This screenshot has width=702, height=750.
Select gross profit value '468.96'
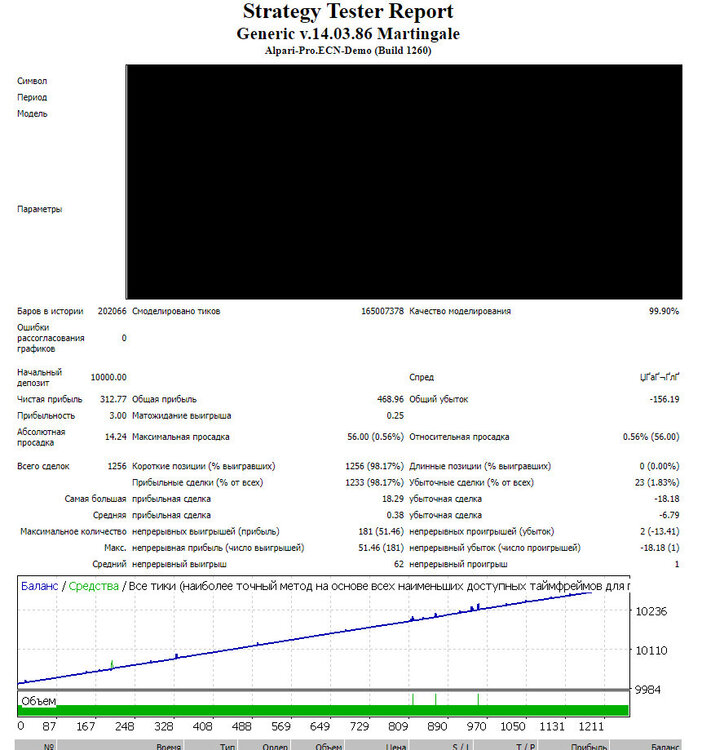pyautogui.click(x=390, y=399)
